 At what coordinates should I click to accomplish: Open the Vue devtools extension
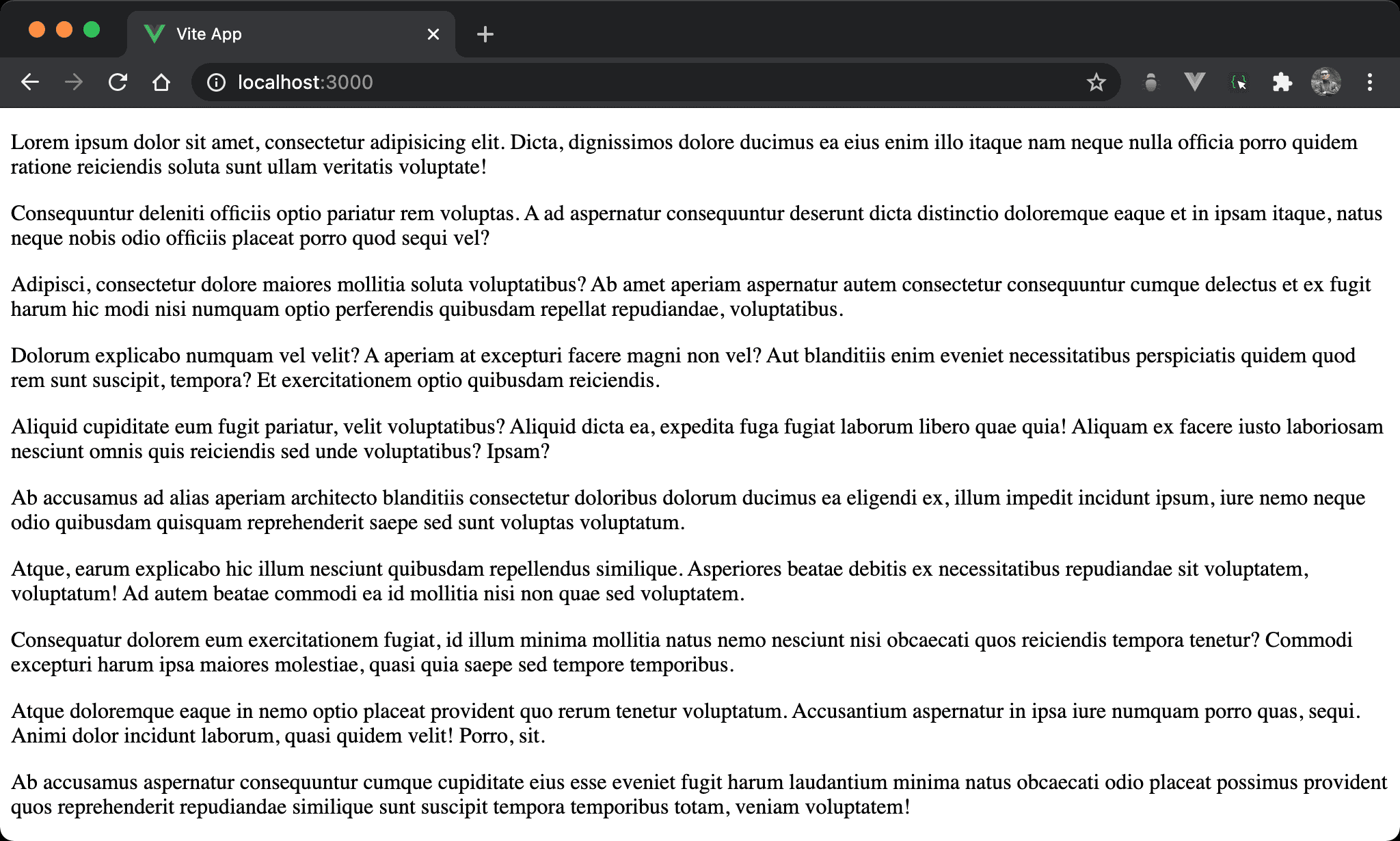click(1194, 83)
